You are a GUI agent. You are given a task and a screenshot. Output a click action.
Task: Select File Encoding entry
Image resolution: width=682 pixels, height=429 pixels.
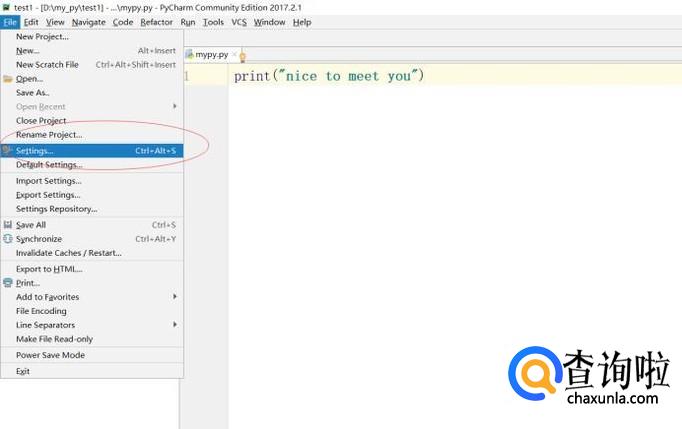pos(92,311)
